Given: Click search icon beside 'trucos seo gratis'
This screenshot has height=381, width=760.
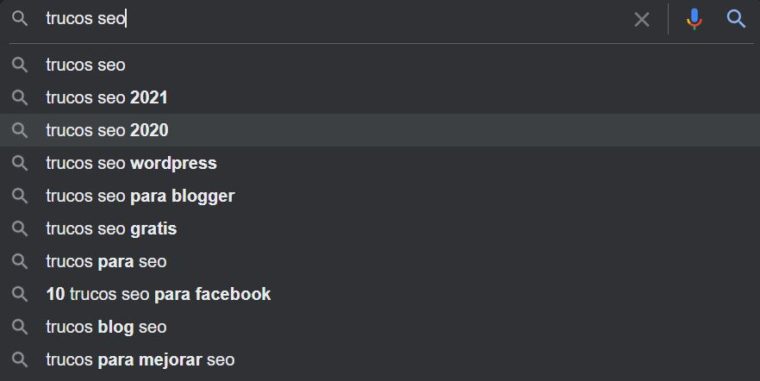Looking at the screenshot, I should click(20, 228).
